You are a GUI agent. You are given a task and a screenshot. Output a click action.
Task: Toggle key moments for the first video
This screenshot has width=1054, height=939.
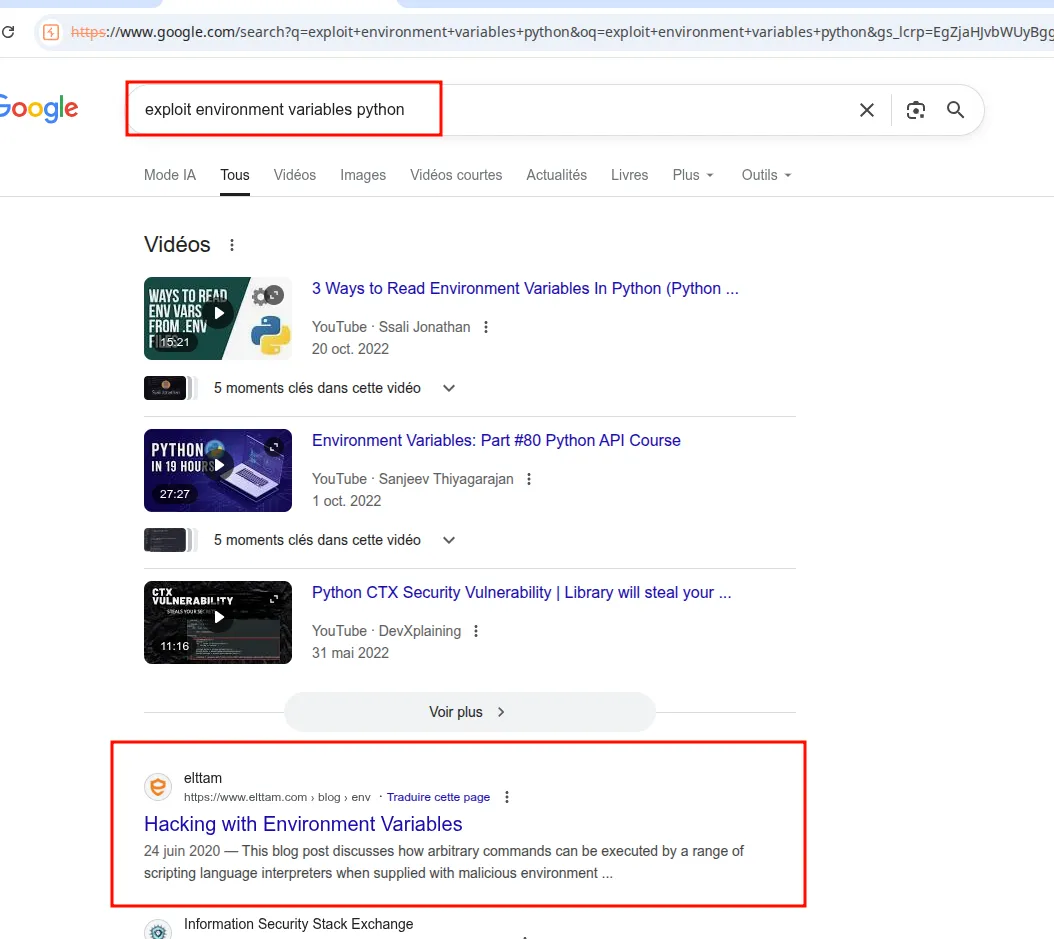tap(448, 388)
